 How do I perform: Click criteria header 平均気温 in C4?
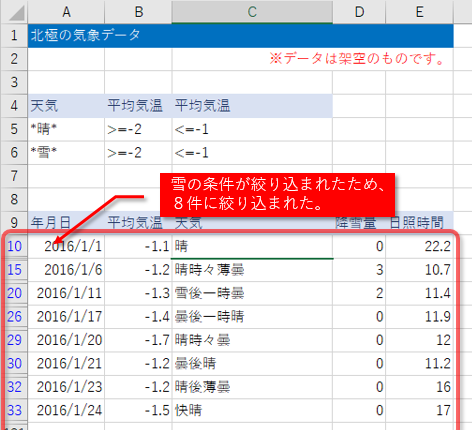click(x=252, y=106)
